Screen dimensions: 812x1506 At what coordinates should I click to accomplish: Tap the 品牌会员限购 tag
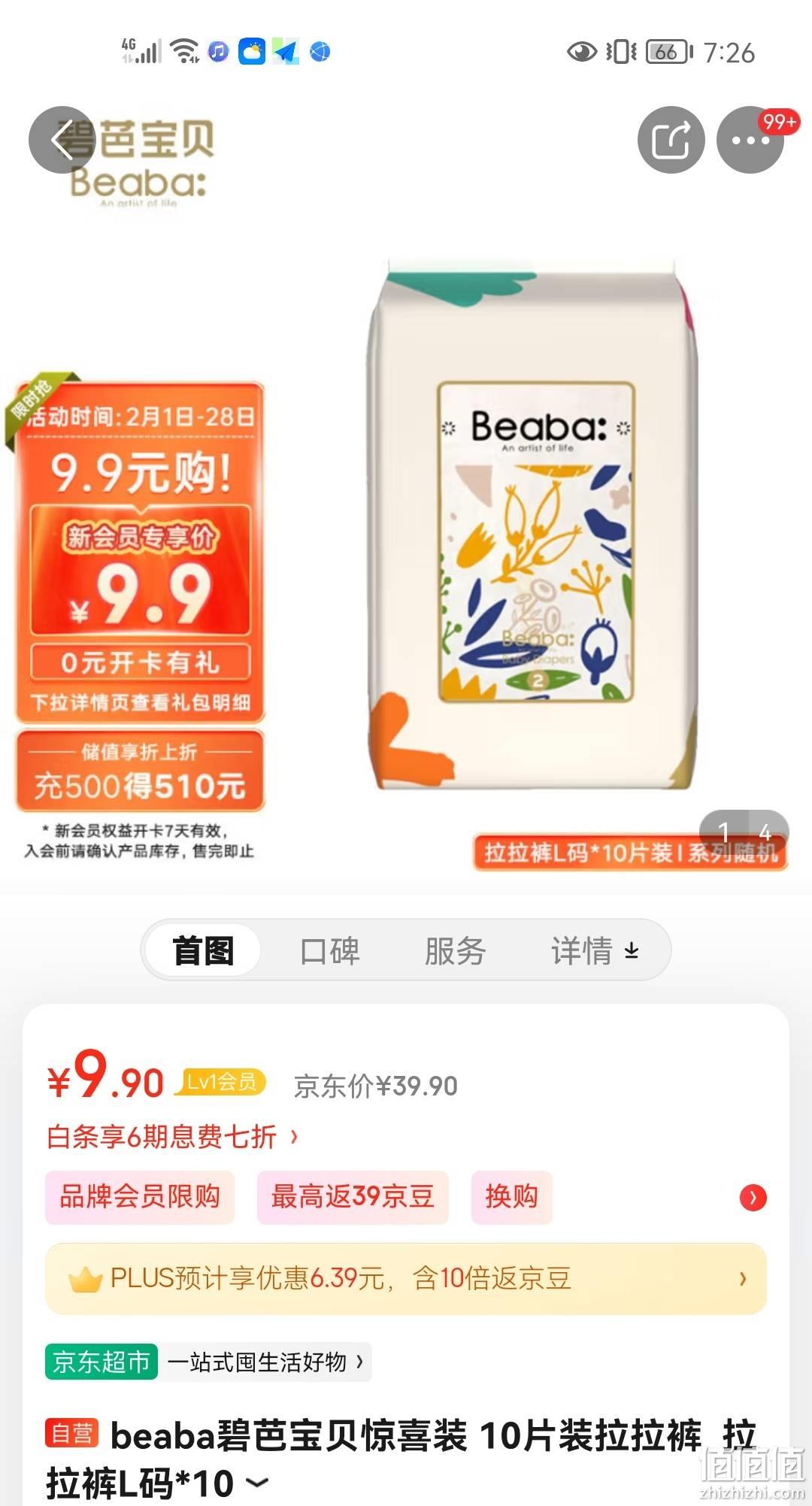140,1197
